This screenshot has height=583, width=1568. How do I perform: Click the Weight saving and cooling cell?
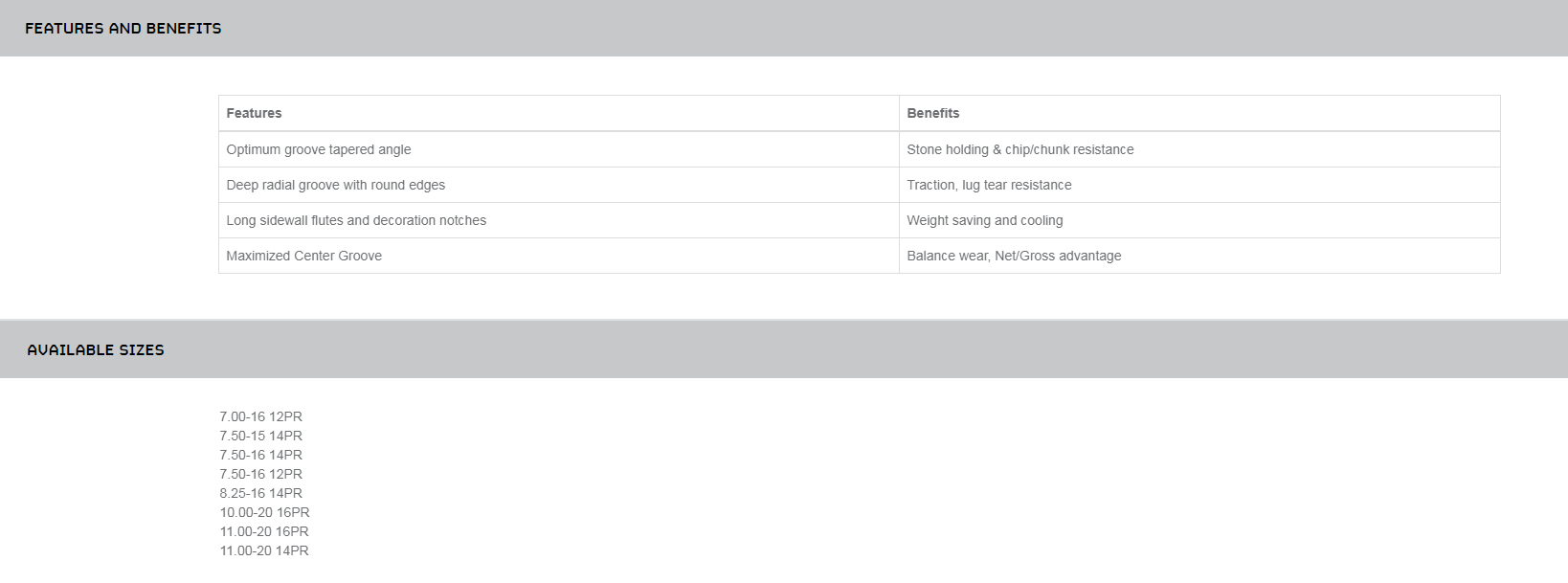(x=984, y=220)
